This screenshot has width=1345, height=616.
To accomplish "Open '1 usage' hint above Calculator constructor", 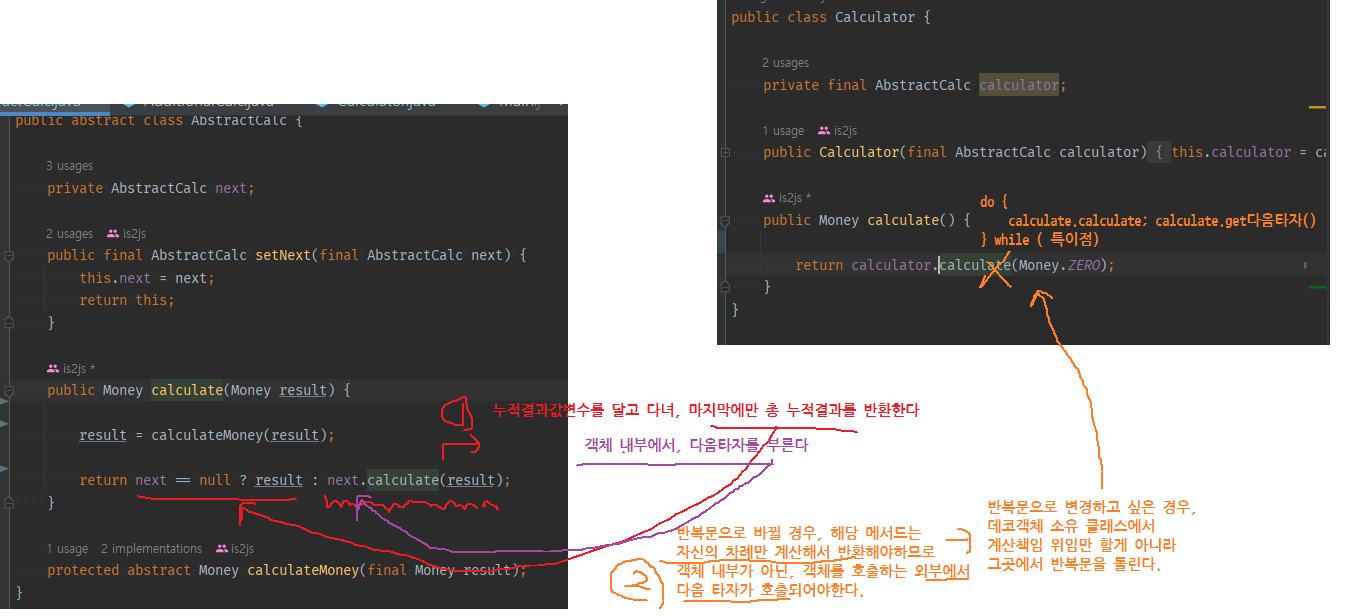I will coord(782,131).
